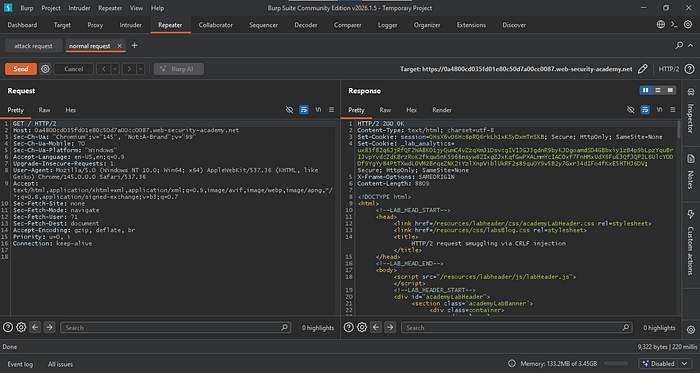Open the Notes side panel
Screen dimensions: 700x373
tap(691, 172)
